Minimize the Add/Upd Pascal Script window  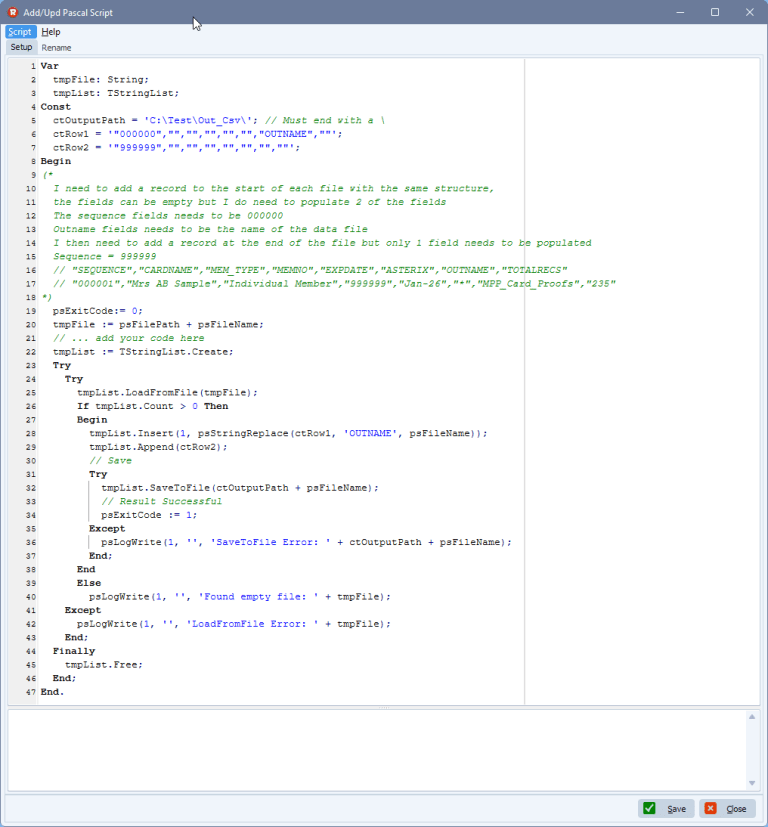pyautogui.click(x=680, y=12)
